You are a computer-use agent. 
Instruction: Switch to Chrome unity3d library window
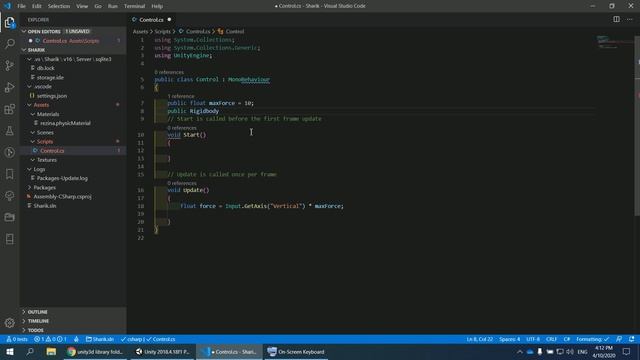95,352
